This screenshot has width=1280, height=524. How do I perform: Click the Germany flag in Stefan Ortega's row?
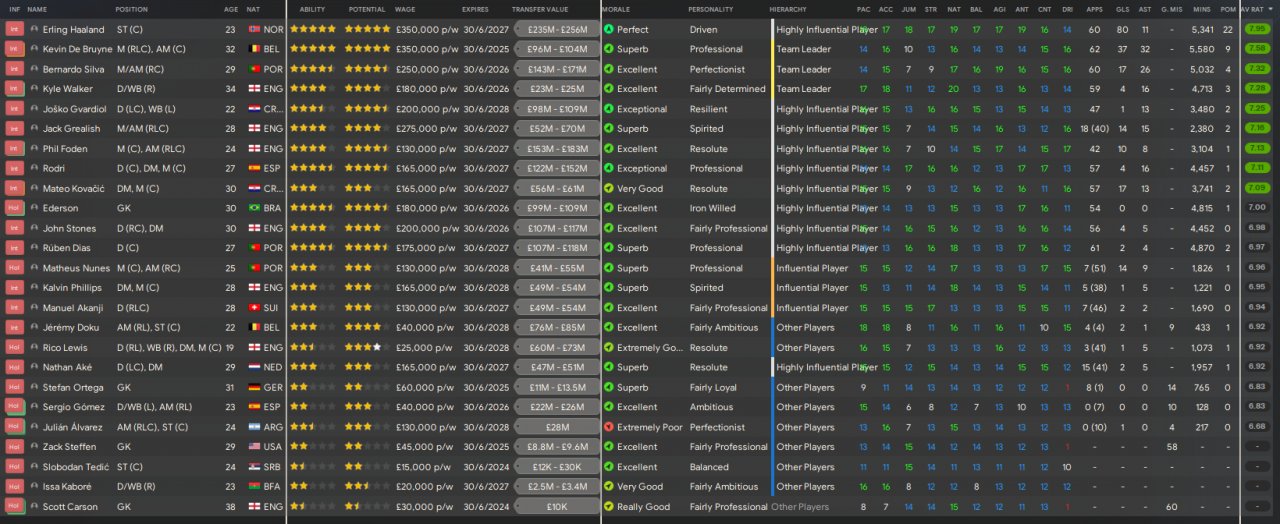point(254,387)
